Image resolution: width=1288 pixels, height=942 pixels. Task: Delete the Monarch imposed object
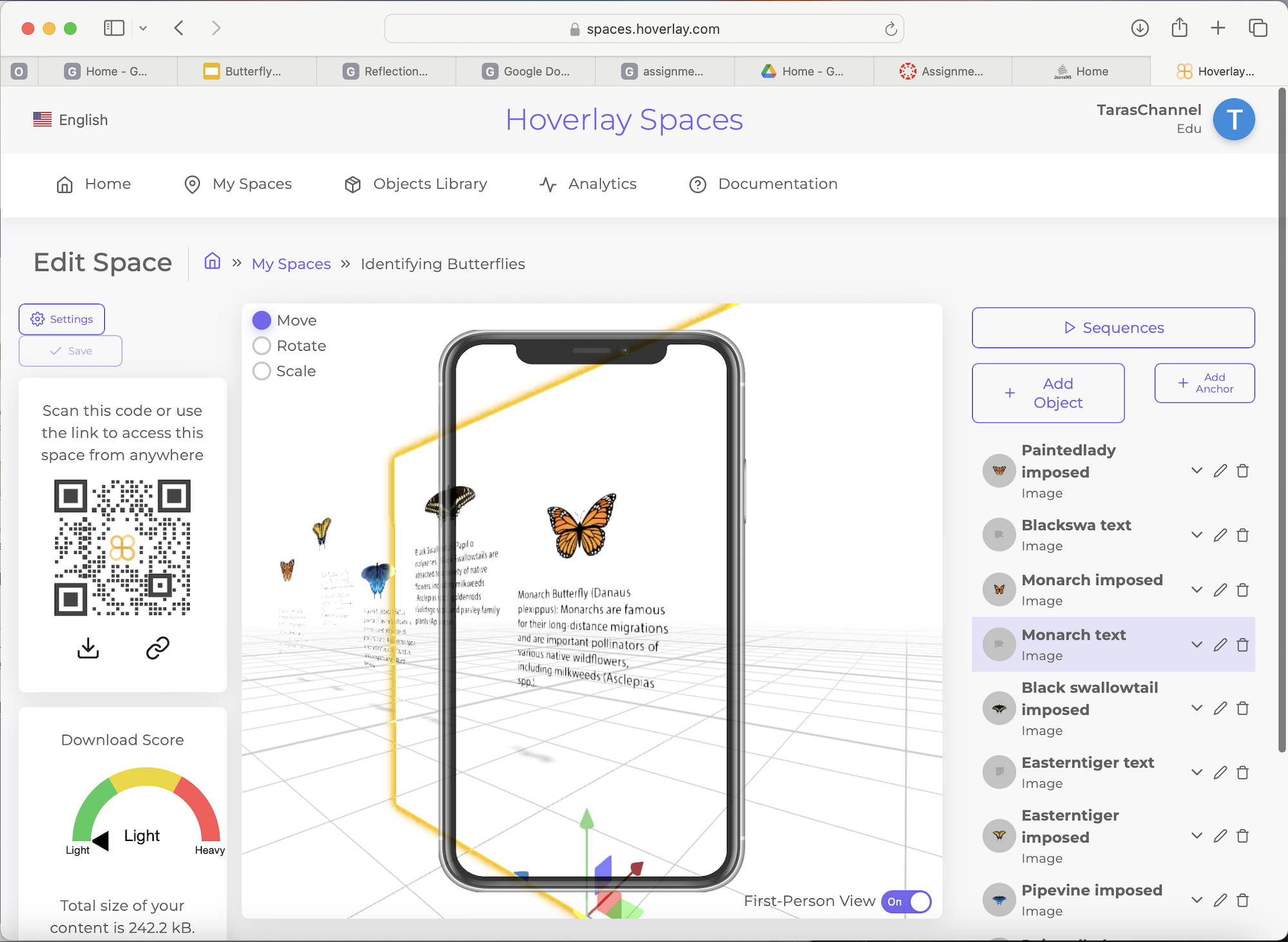click(x=1243, y=590)
